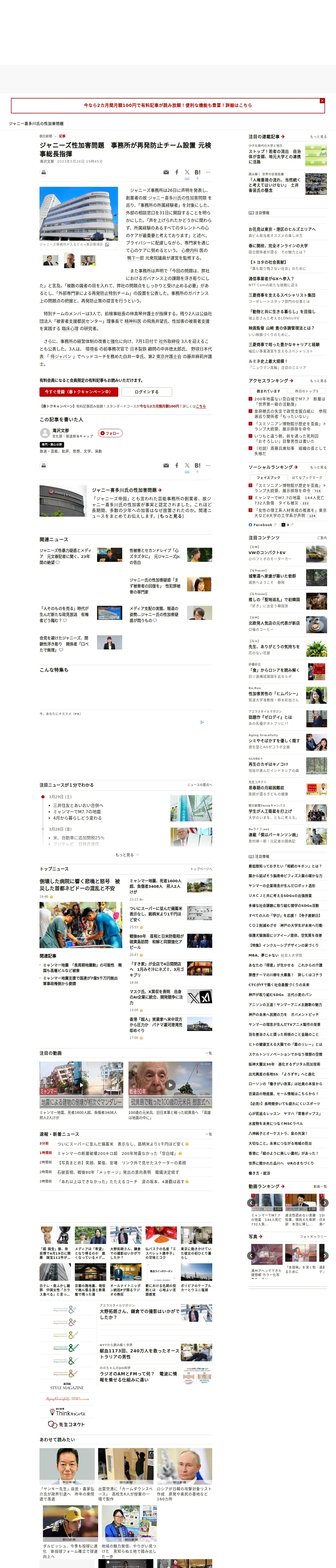
Task: Expand もっと見る under the news summary
Action: [127, 855]
